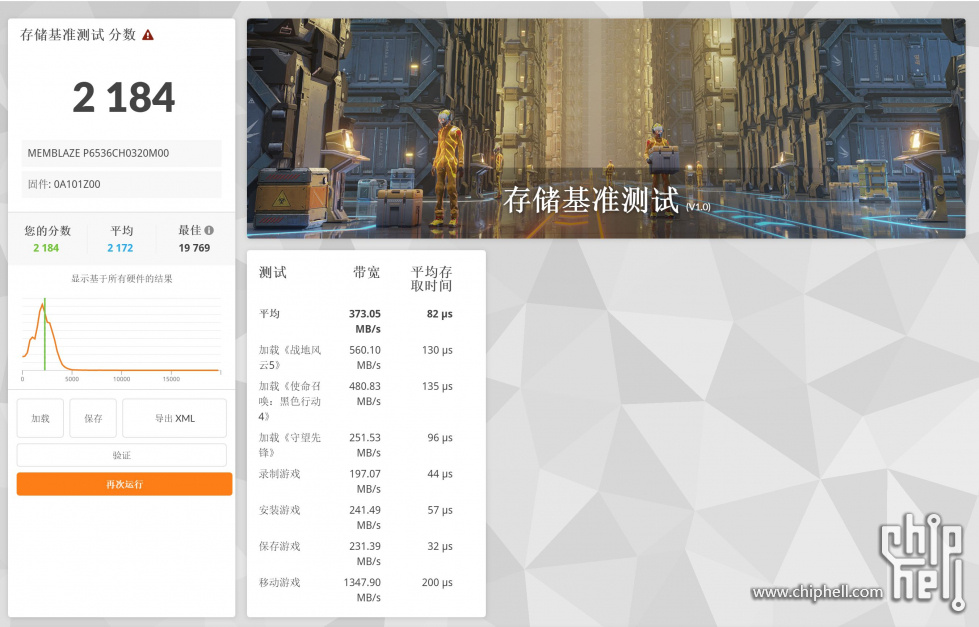Screen dimensions: 979x627
Task: Click the 保存 button
Action: click(93, 418)
